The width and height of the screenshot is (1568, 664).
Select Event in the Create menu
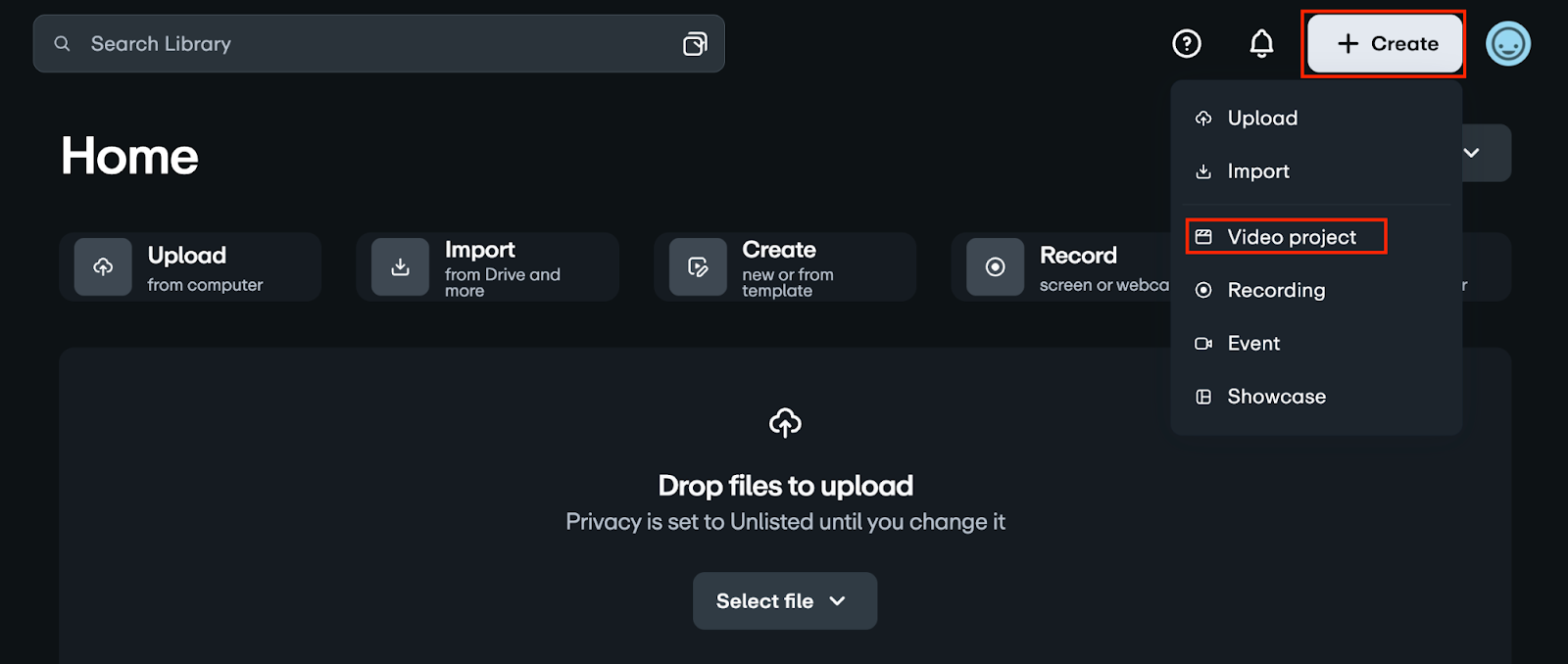[x=1253, y=344]
